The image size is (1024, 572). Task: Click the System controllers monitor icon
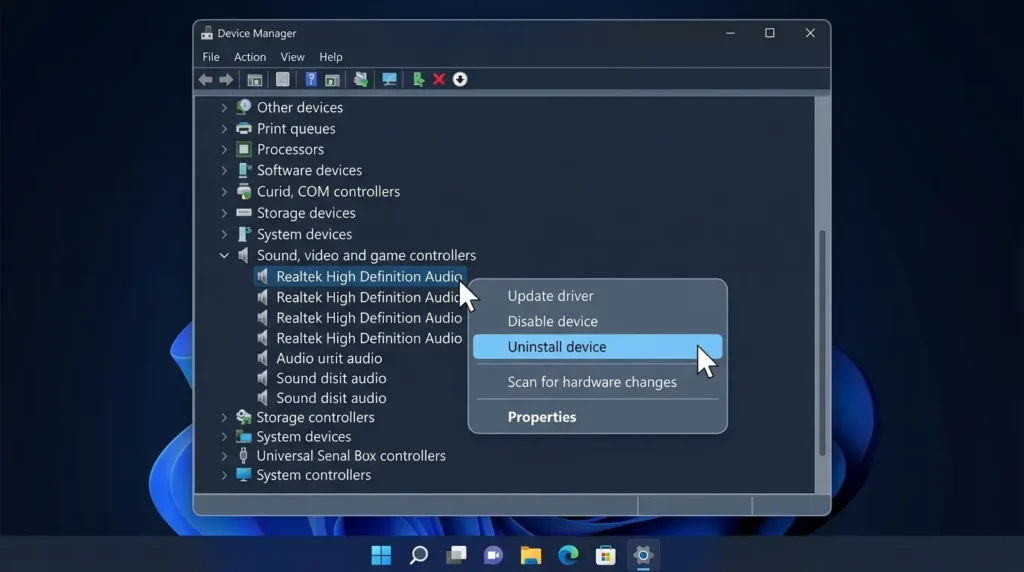point(244,475)
